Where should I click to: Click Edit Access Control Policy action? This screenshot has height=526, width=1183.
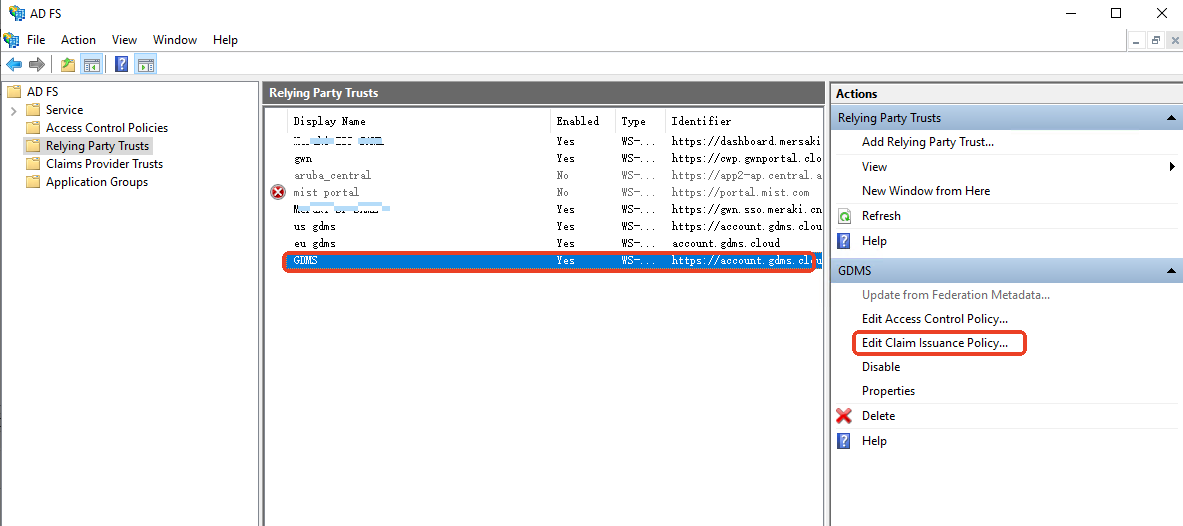pos(935,319)
